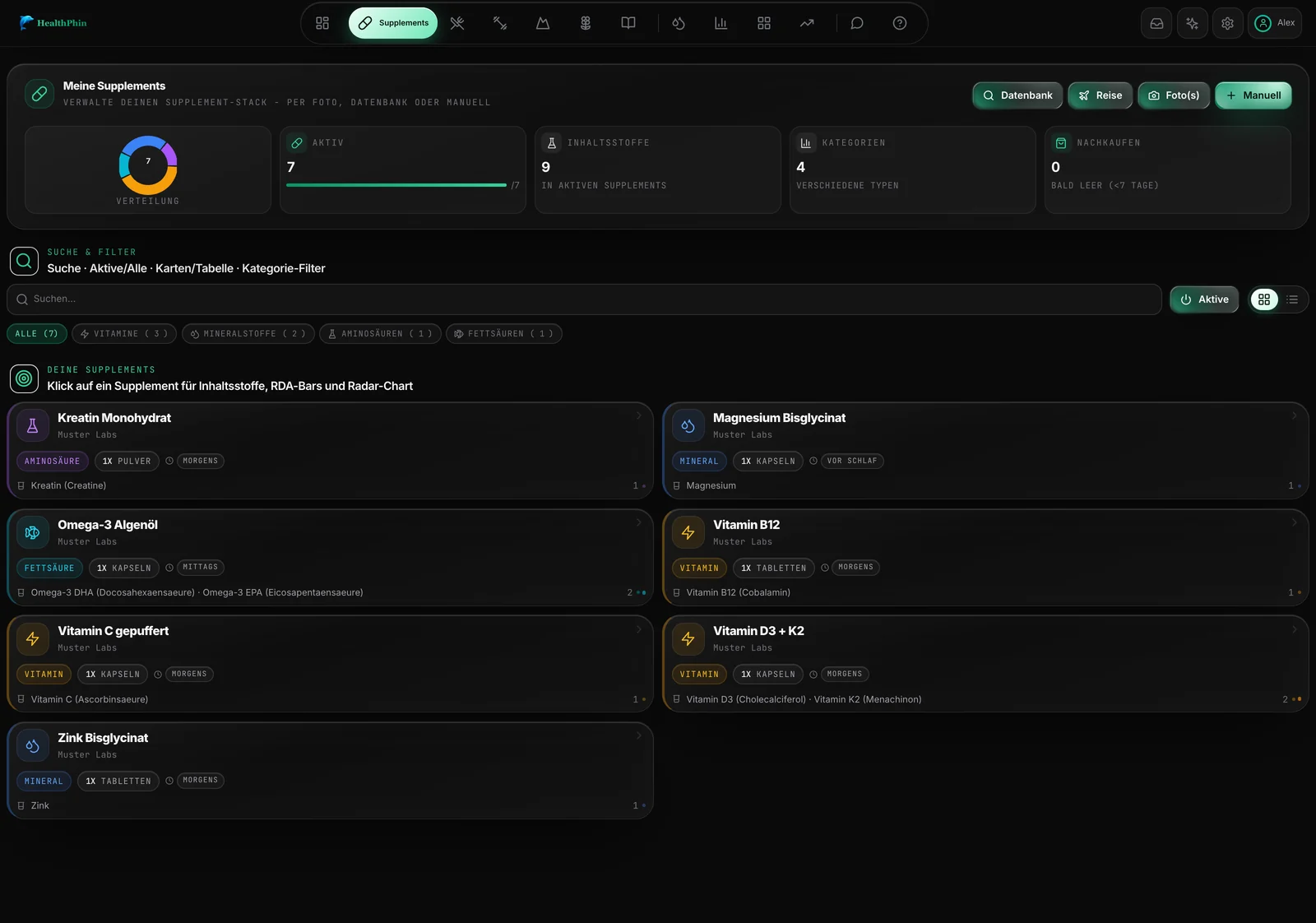Switch to the card grid view
This screenshot has height=923, width=1316.
pyautogui.click(x=1264, y=299)
